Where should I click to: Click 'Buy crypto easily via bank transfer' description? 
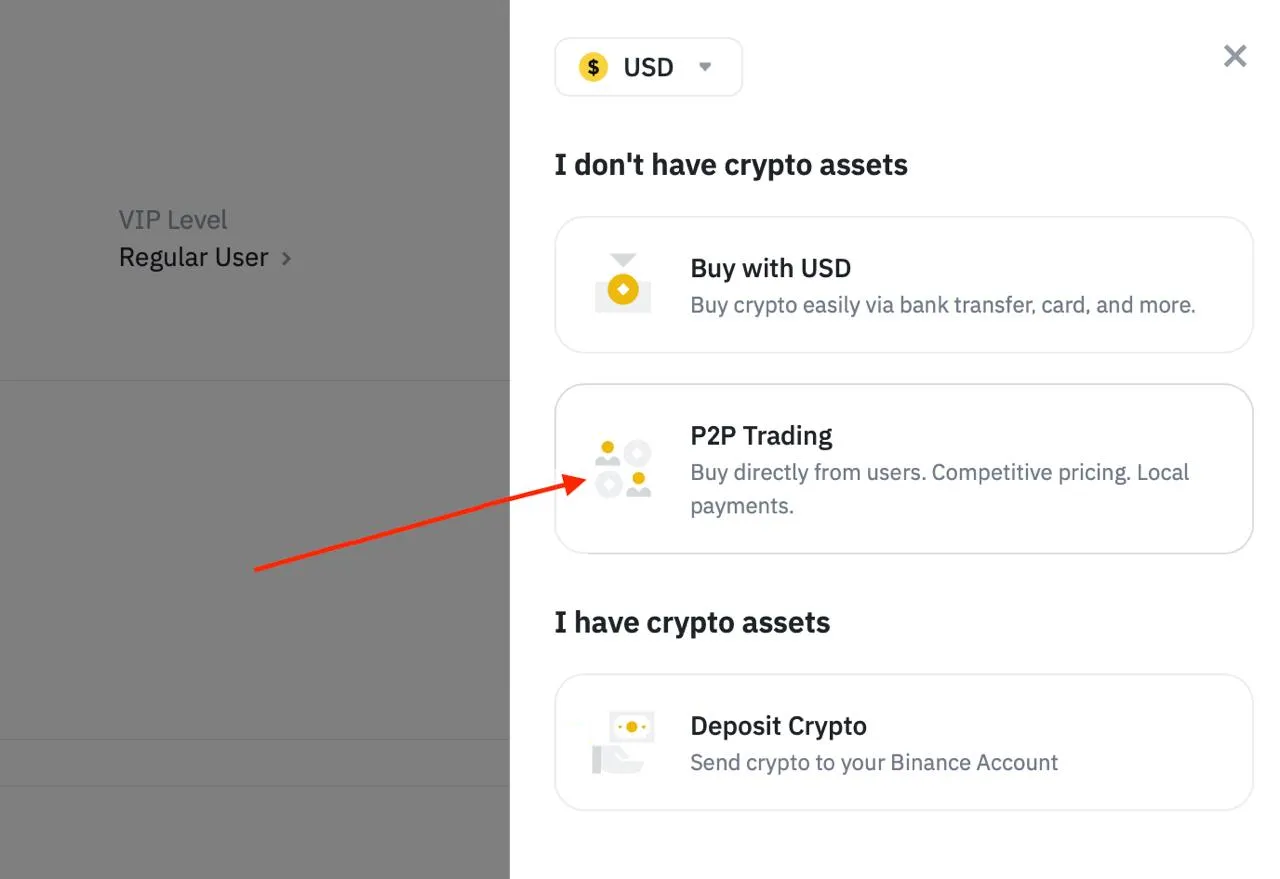pos(942,305)
